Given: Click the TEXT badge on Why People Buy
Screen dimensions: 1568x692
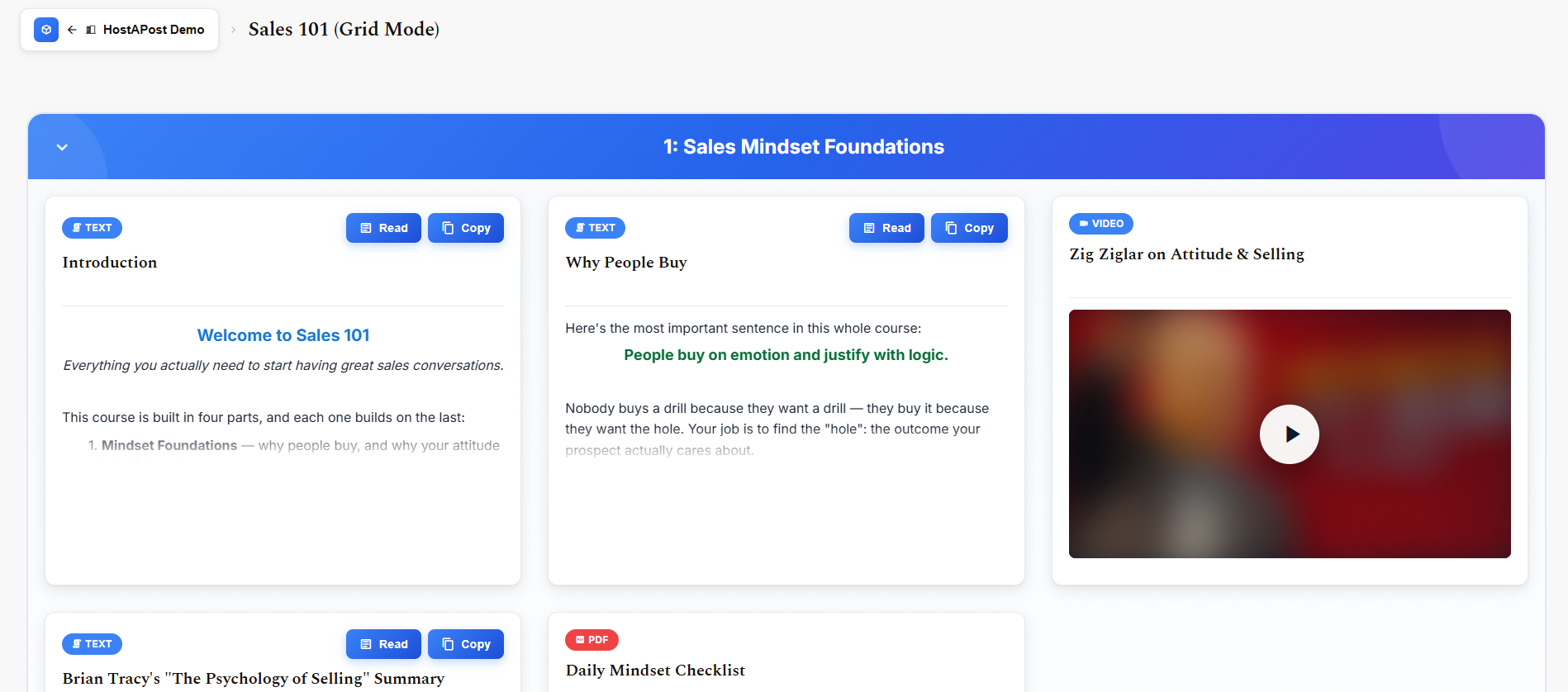Looking at the screenshot, I should [x=596, y=228].
